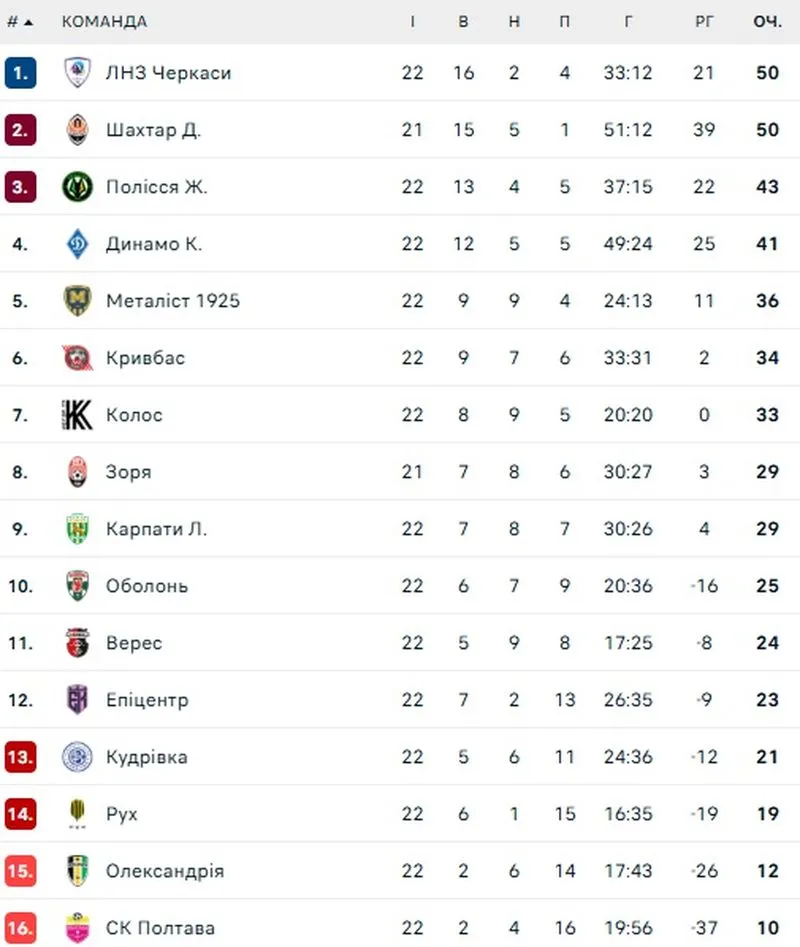Image resolution: width=800 pixels, height=947 pixels.
Task: Click the Карпати Л. green crest
Action: click(x=77, y=529)
